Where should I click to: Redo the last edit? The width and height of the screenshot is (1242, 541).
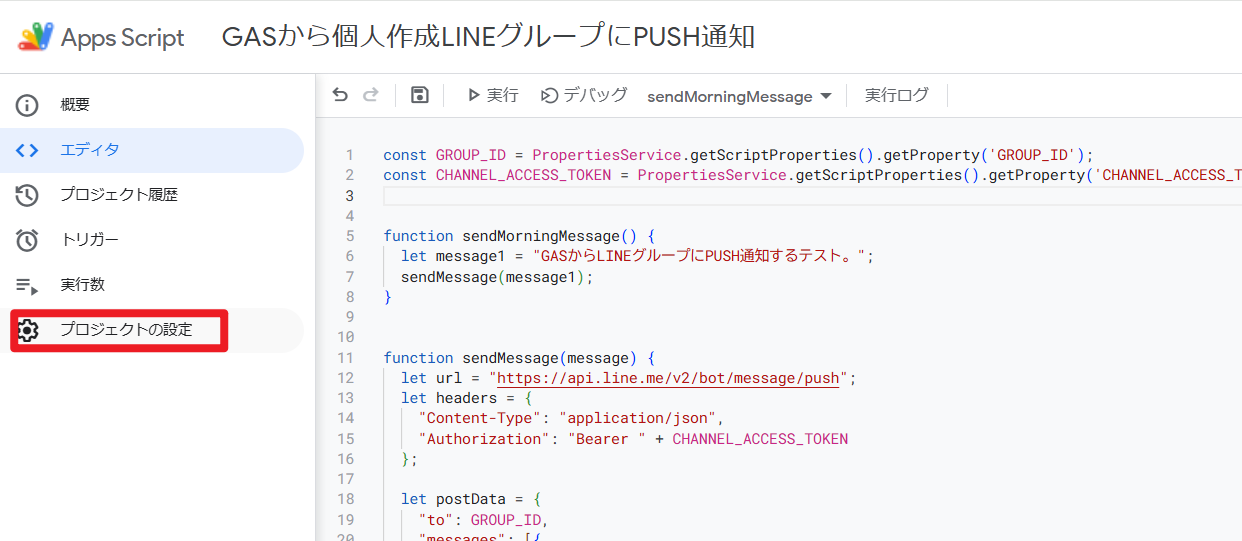[x=371, y=95]
